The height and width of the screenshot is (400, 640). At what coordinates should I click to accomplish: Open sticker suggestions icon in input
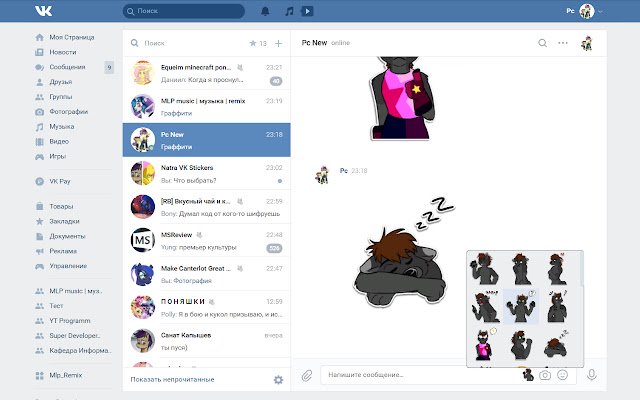point(528,375)
